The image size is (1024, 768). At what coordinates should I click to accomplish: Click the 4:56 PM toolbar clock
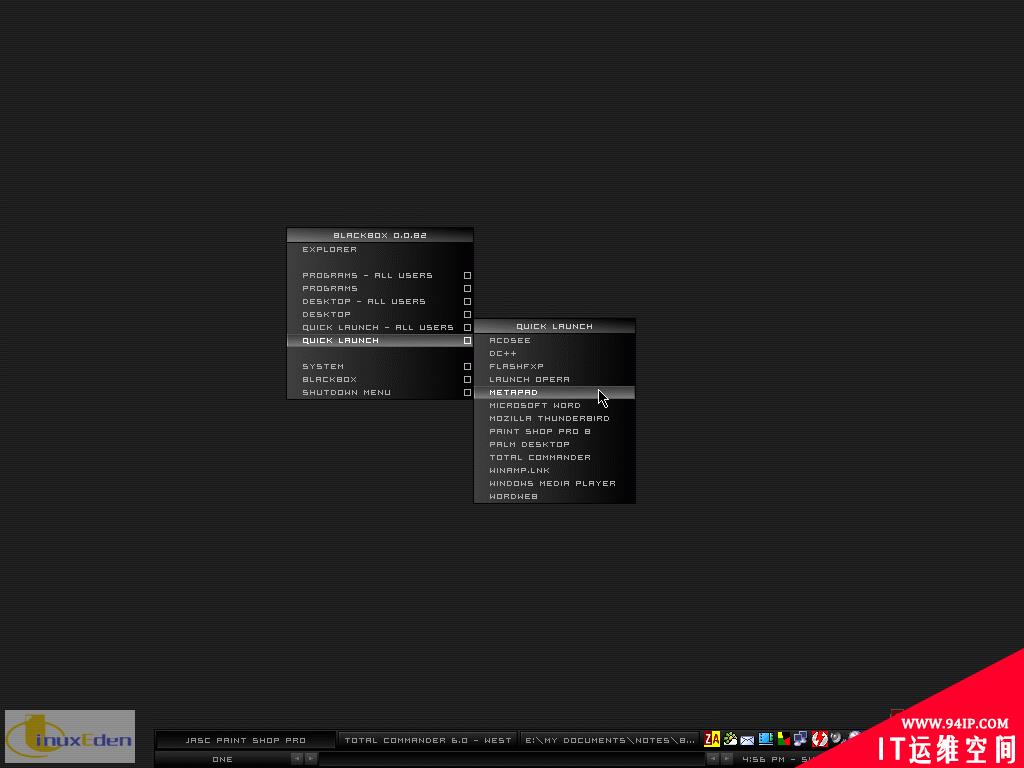coord(774,760)
